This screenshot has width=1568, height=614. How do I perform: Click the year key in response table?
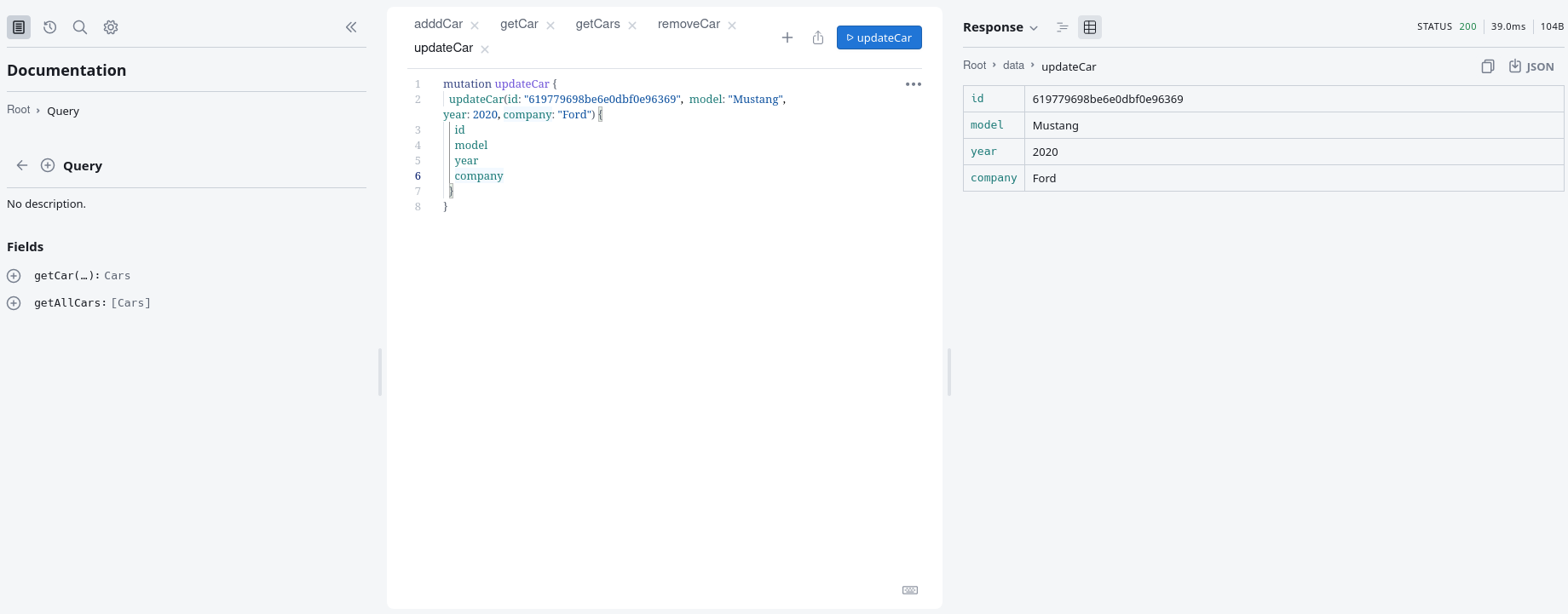pyautogui.click(x=983, y=152)
